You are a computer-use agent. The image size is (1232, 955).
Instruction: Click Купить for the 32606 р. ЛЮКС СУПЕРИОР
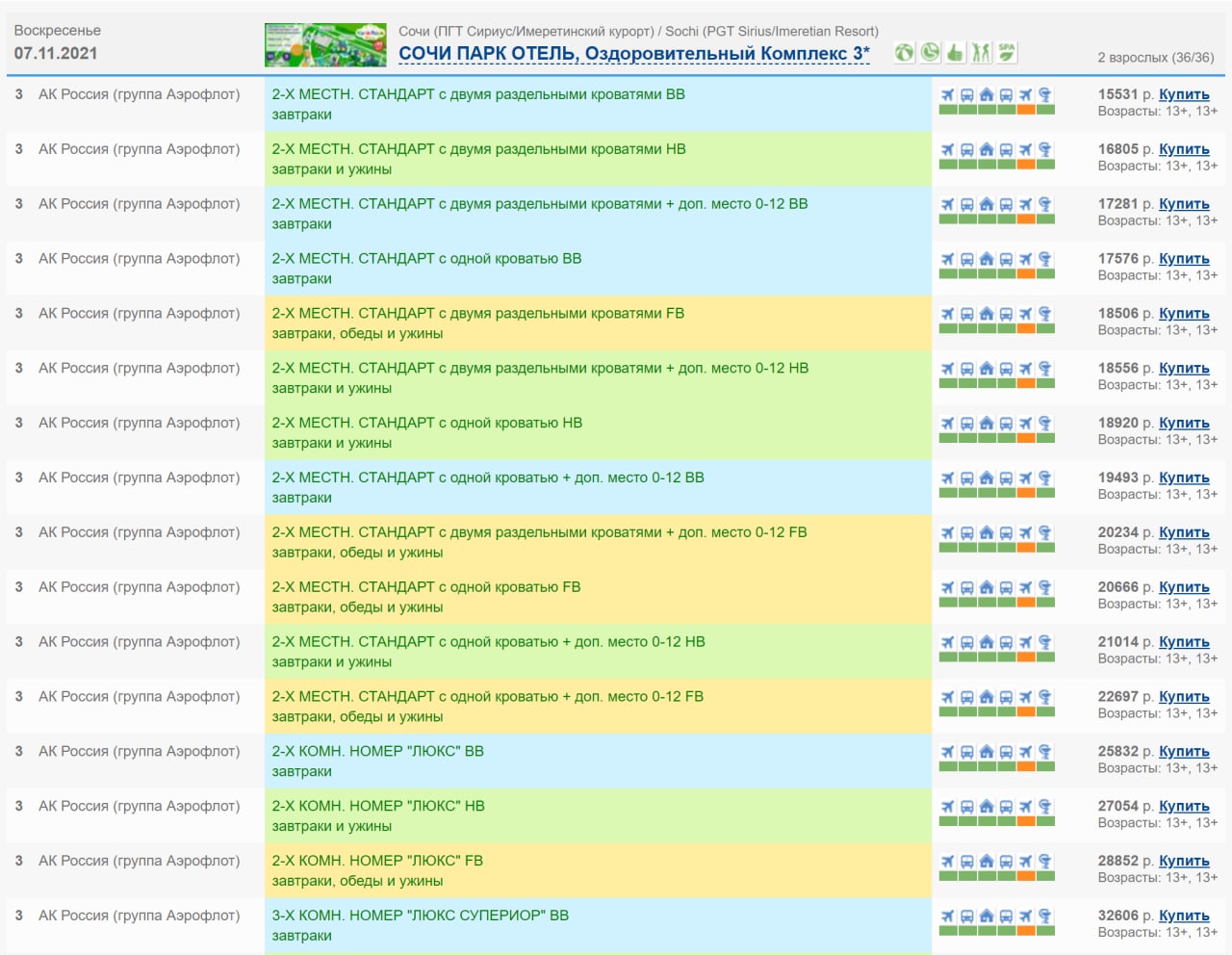point(1184,917)
